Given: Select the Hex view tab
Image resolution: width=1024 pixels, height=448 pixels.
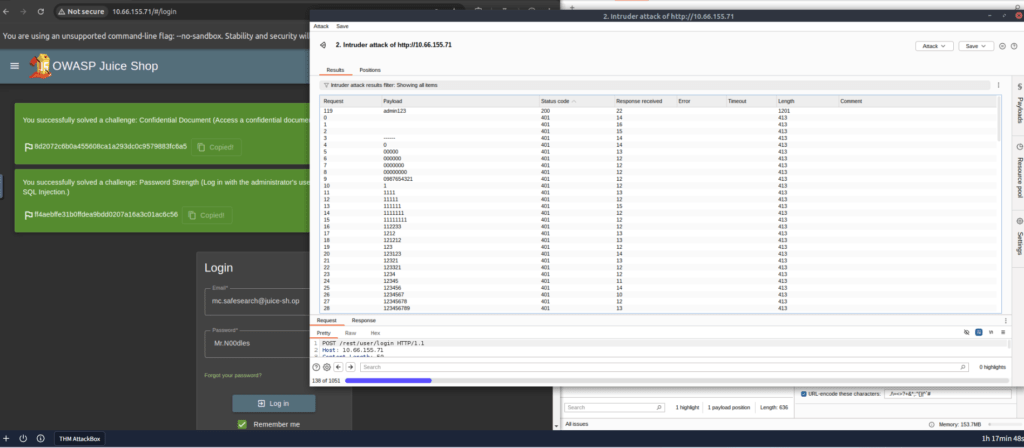Looking at the screenshot, I should click(x=375, y=333).
